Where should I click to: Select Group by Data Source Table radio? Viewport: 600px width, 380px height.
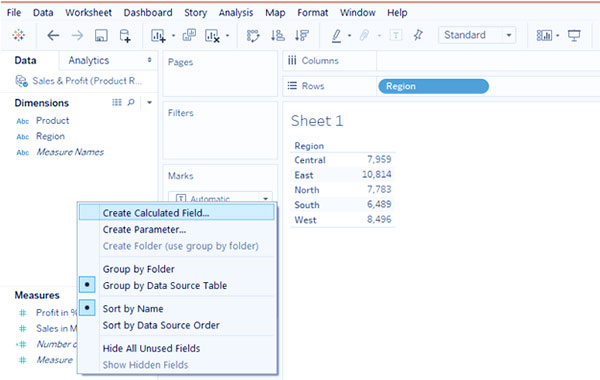coord(87,285)
